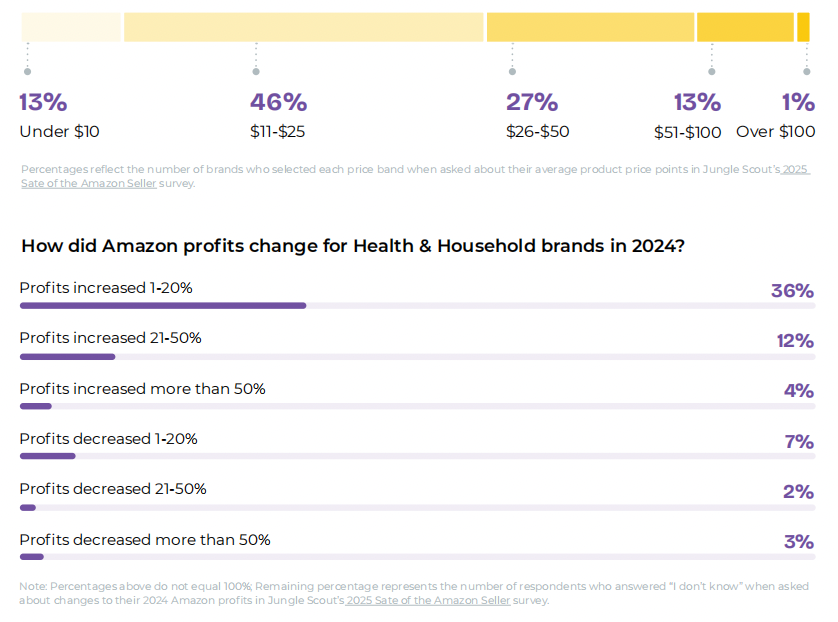
Task: Open the State of the Amazon Seller link in the profits note
Action: pyautogui.click(x=428, y=601)
